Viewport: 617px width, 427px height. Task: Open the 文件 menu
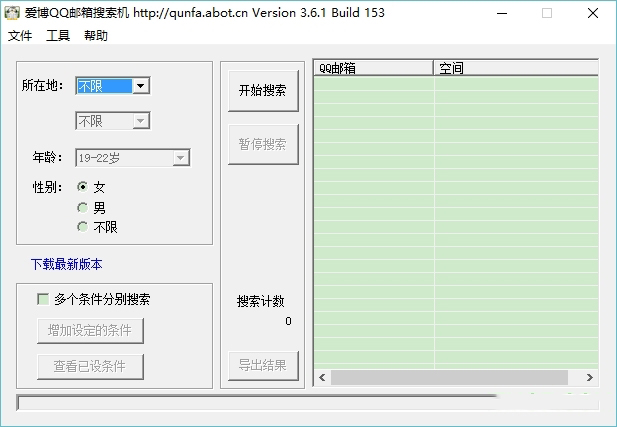point(20,36)
